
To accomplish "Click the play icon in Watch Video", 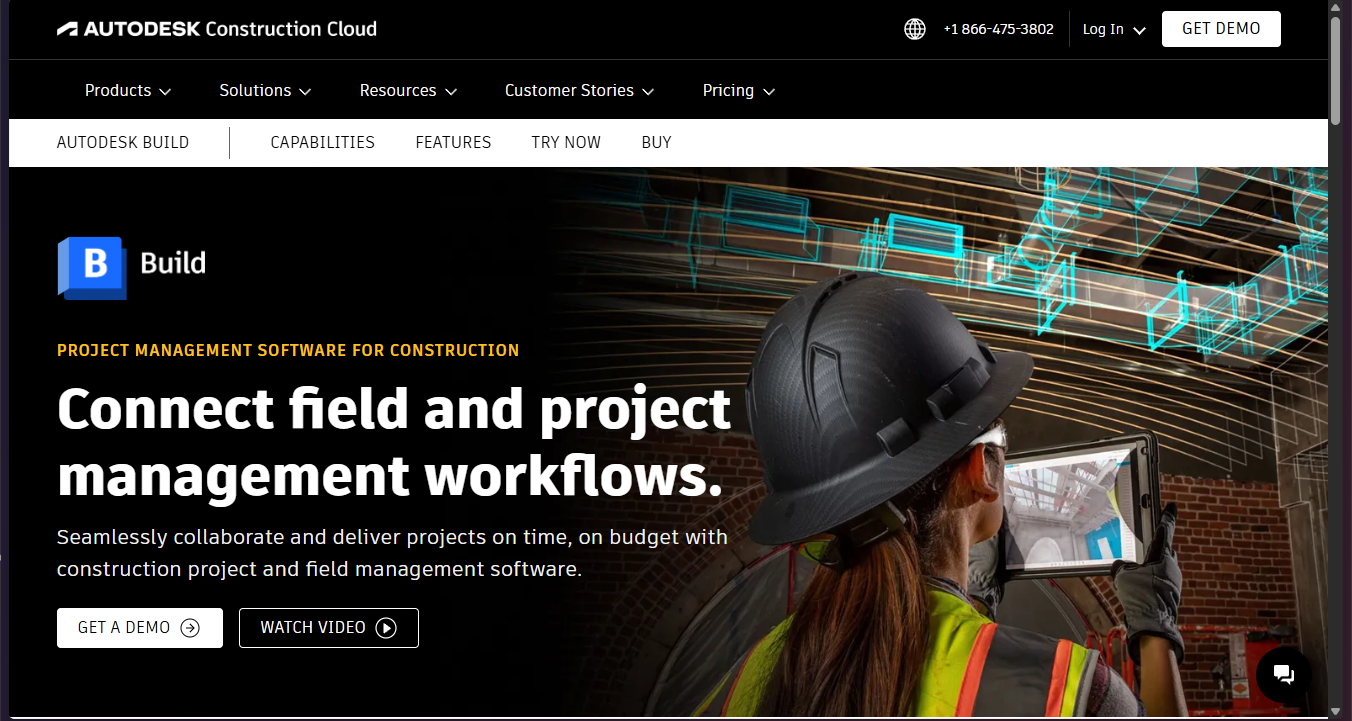I will coord(386,628).
